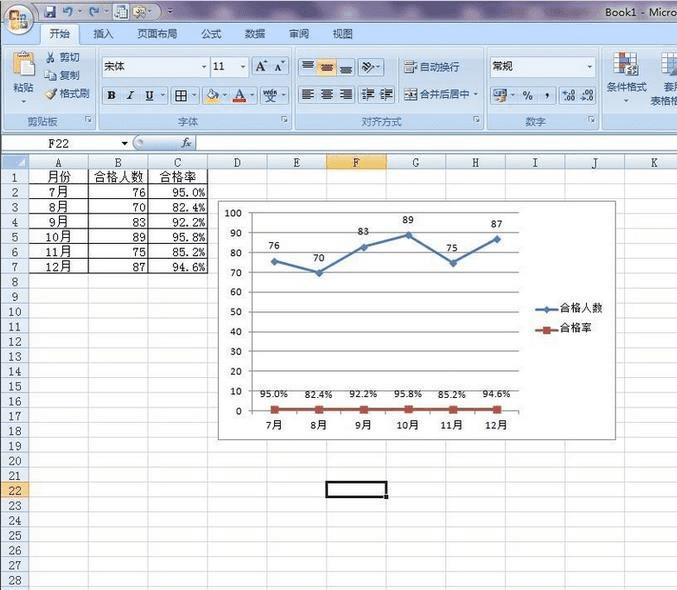This screenshot has width=677, height=590.
Task: Switch to the 插入 ribbon tab
Action: pos(103,34)
